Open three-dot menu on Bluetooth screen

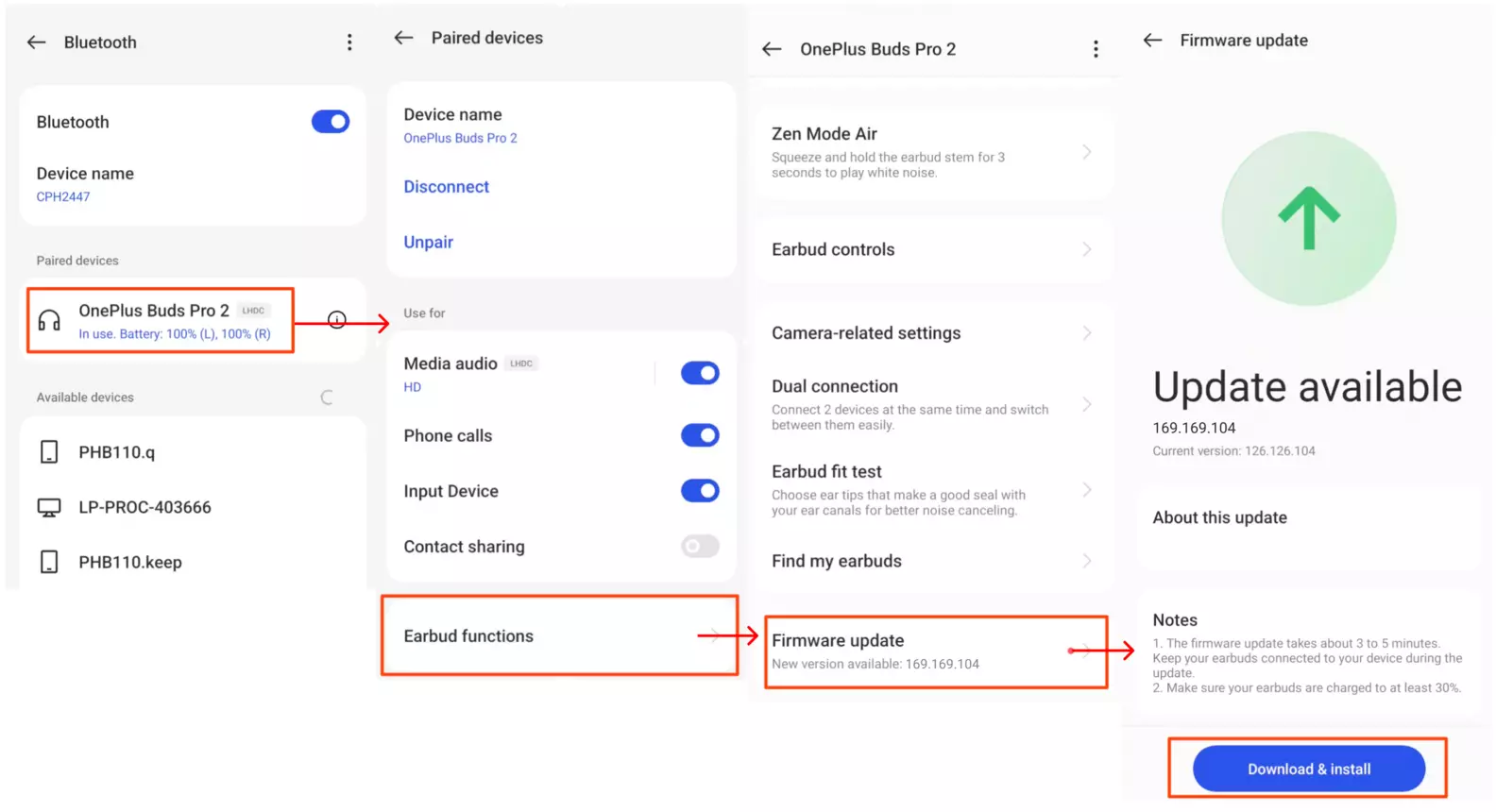click(x=349, y=42)
